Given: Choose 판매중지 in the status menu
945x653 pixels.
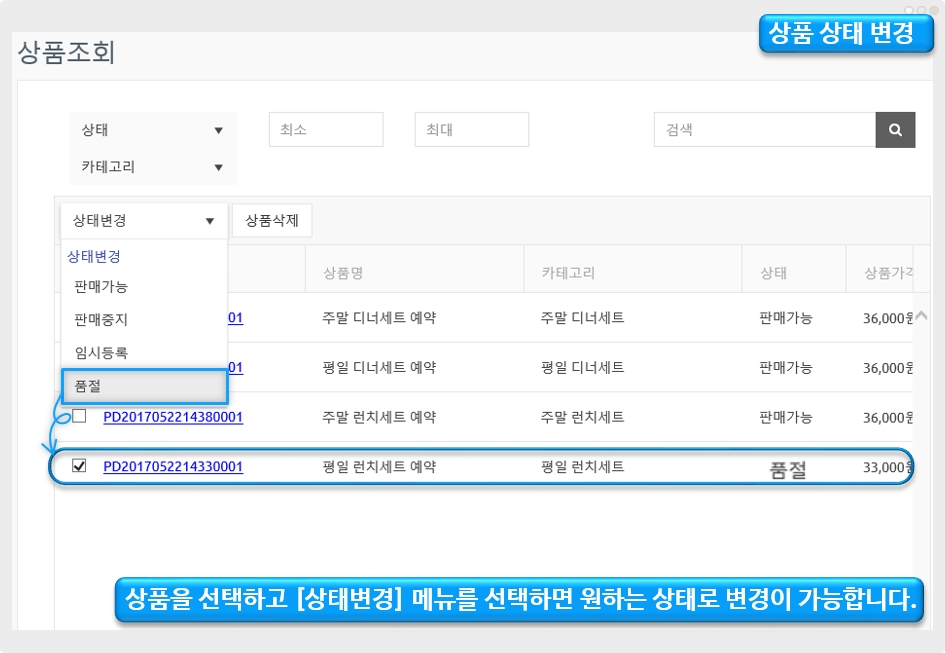Looking at the screenshot, I should (101, 320).
